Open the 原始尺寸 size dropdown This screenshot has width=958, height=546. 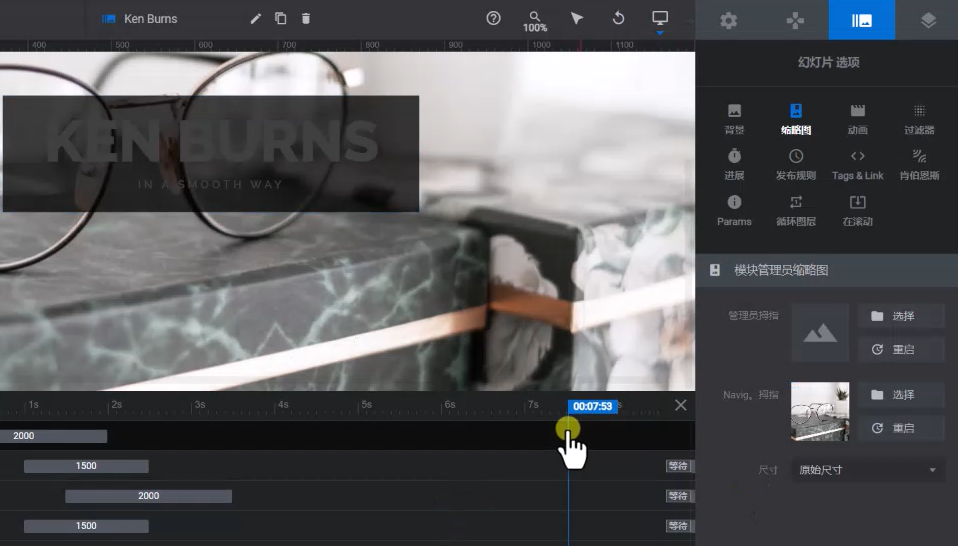point(868,470)
